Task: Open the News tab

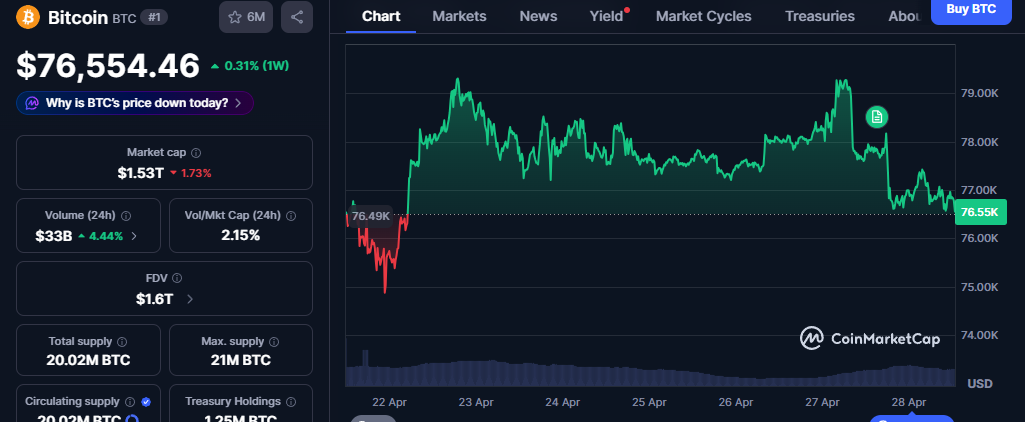Action: point(538,16)
